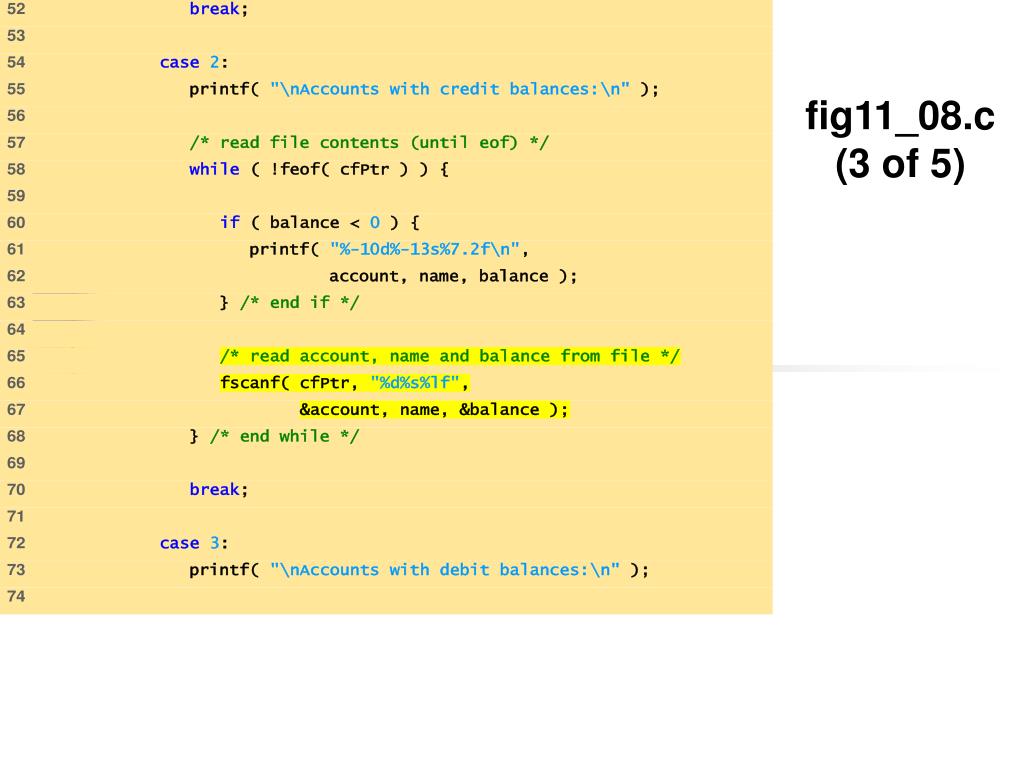
Task: Click the '} /* end while */' line
Action: click(274, 436)
